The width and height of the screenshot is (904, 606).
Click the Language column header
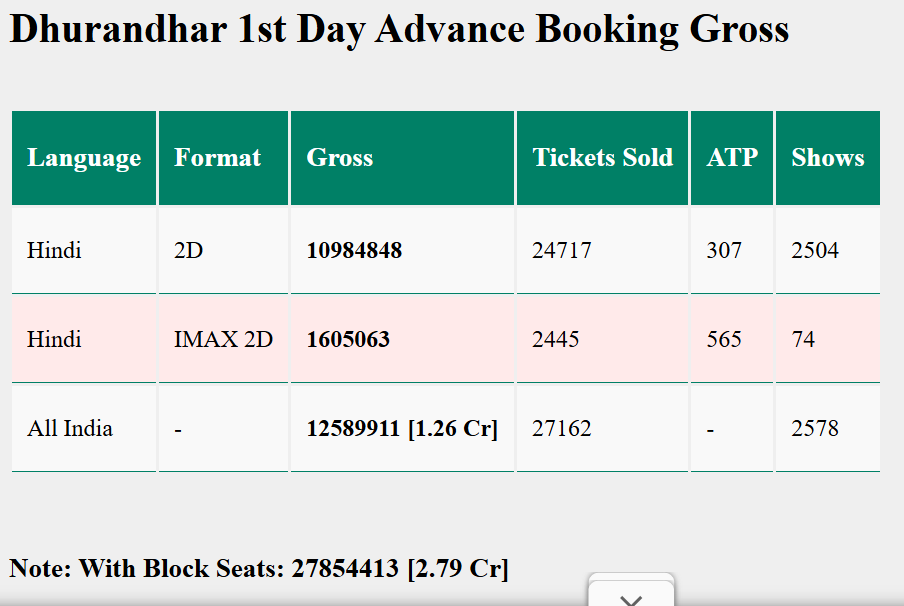[x=84, y=157]
